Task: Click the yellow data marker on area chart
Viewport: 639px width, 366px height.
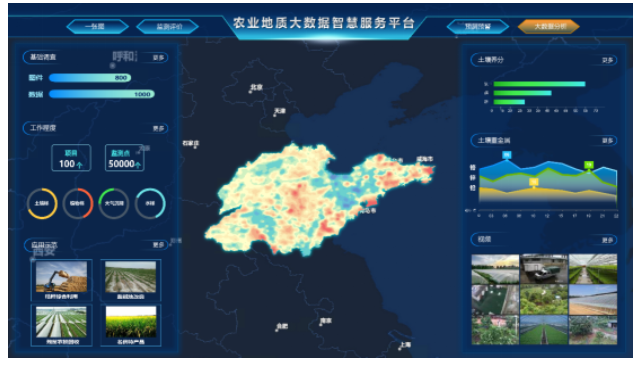Action: (533, 182)
